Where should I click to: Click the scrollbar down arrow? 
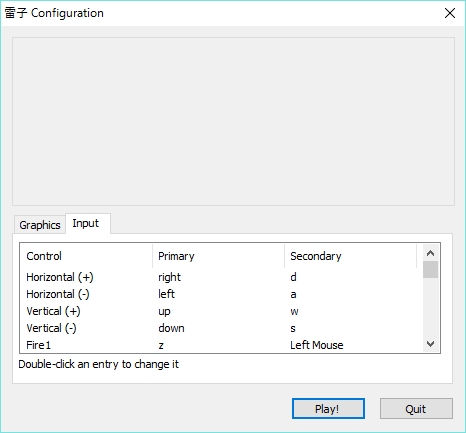(x=430, y=344)
